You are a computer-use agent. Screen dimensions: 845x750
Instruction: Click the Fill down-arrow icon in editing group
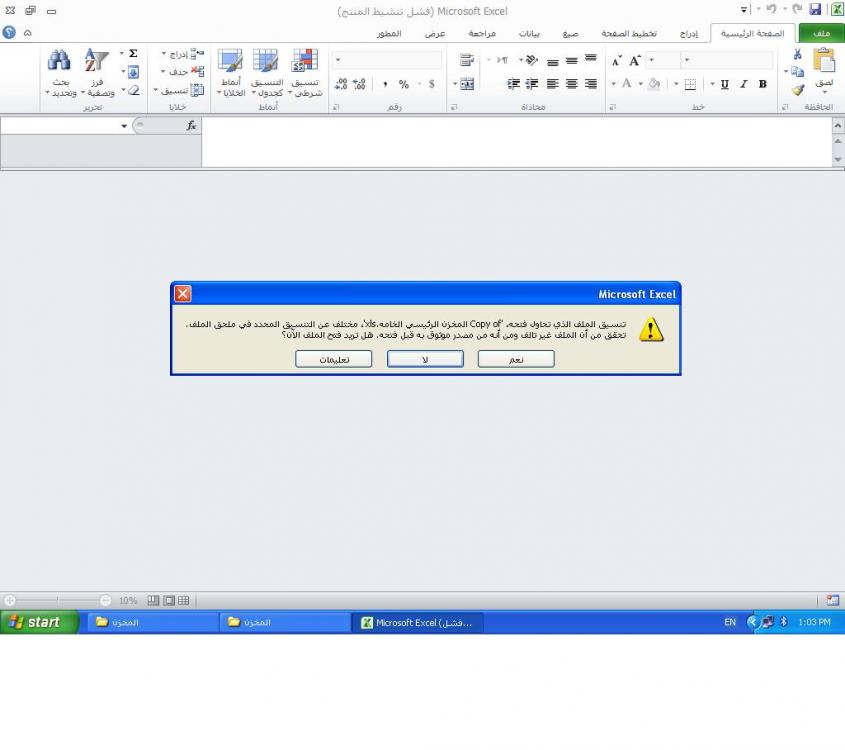pyautogui.click(x=133, y=72)
